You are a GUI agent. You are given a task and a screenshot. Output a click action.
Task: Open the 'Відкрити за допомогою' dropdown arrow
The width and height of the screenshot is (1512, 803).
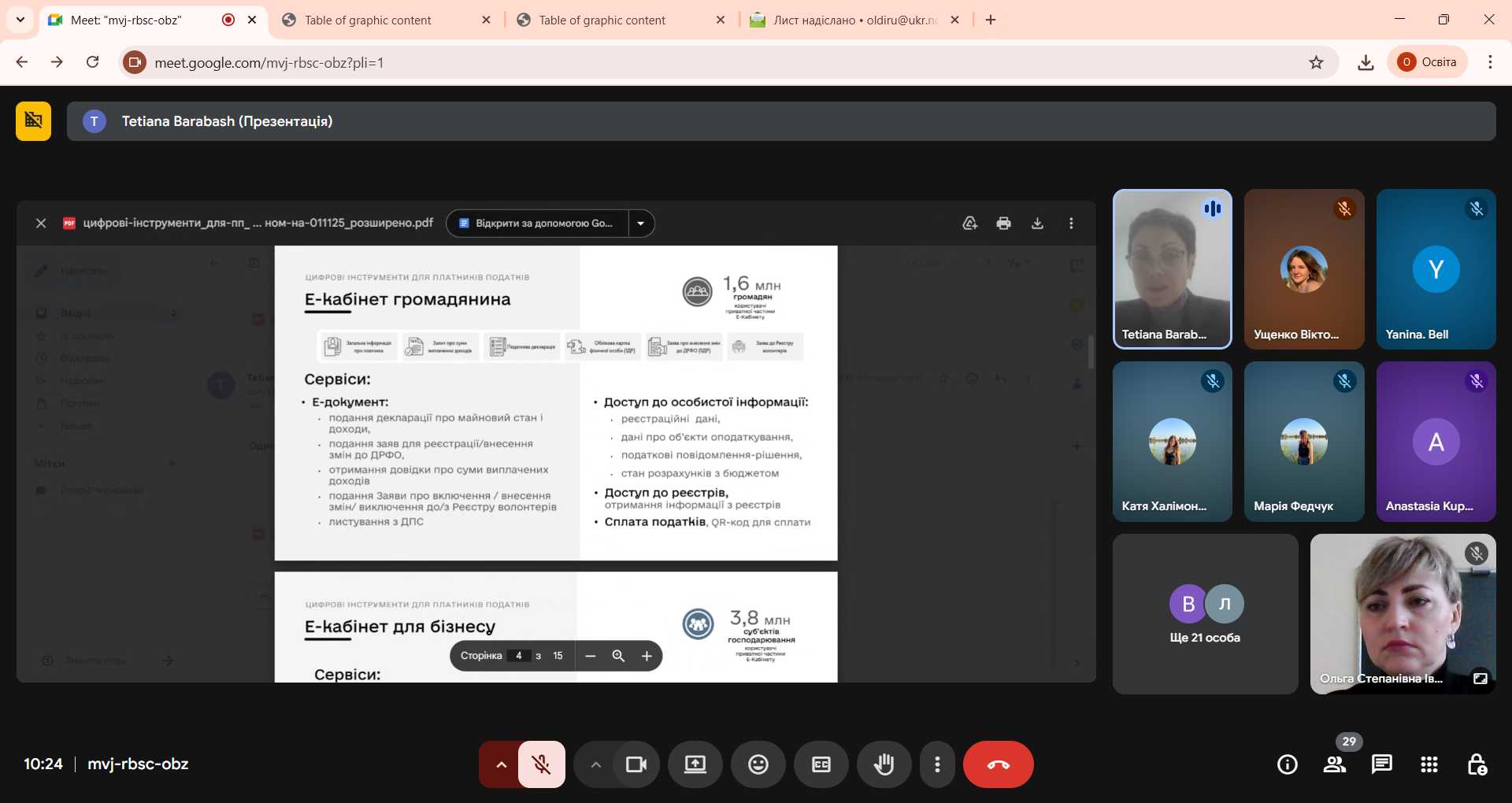click(642, 223)
